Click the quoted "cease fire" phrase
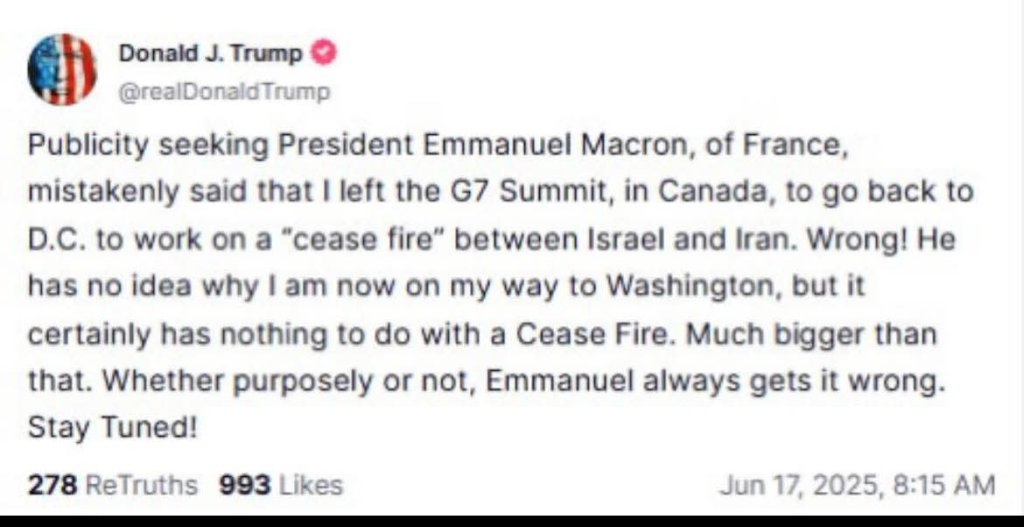Screen dimensions: 1024x527 [364, 240]
